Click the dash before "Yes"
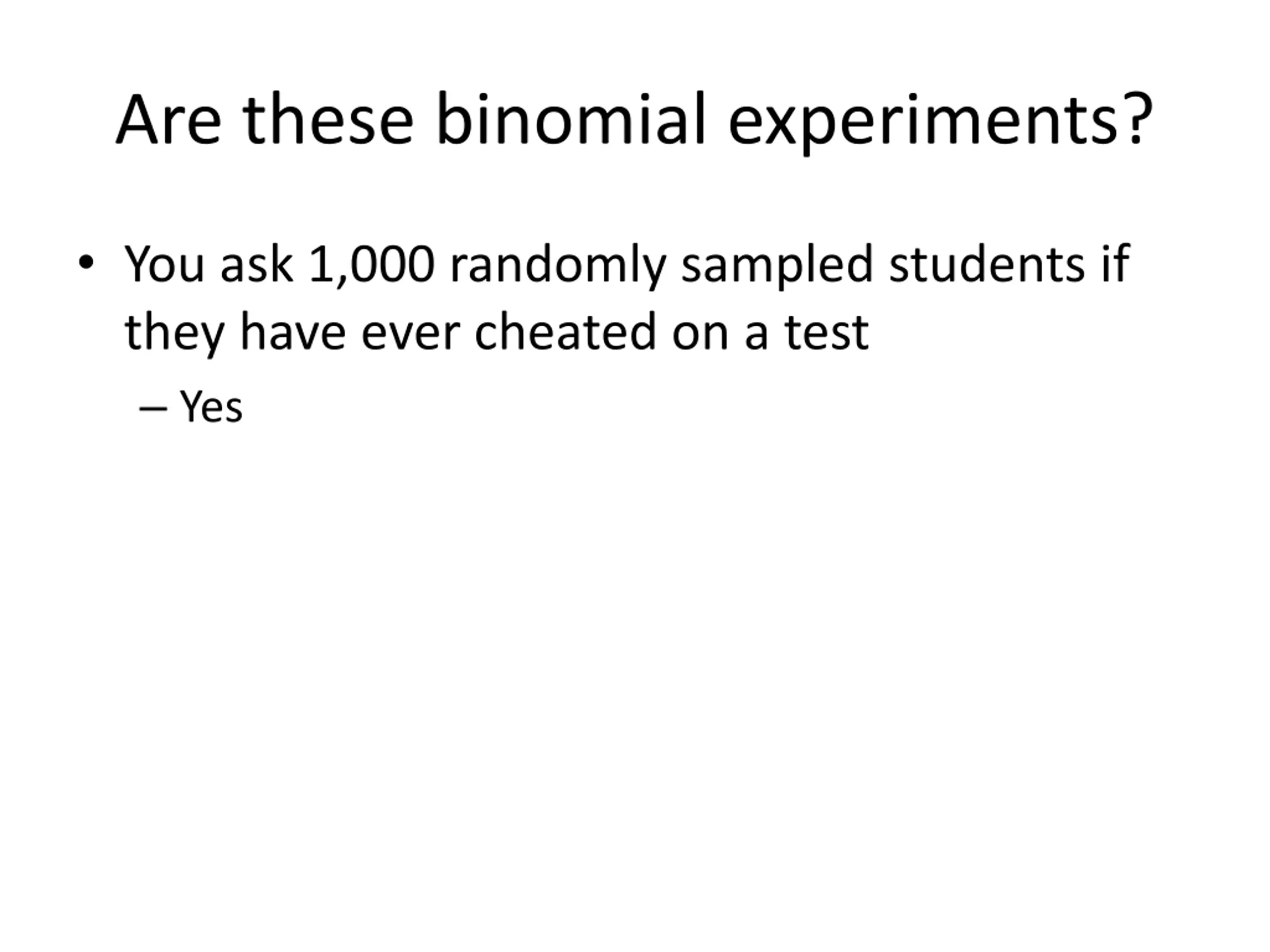This screenshot has width=1270, height=952. point(153,409)
